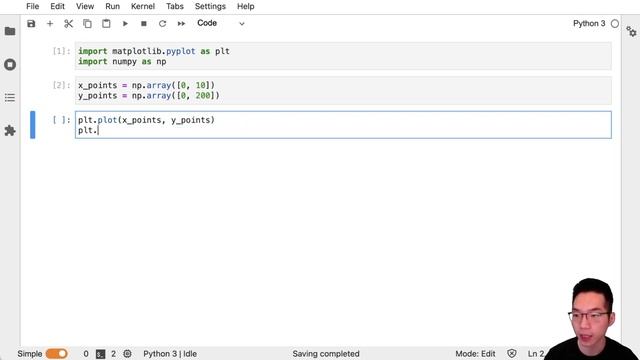Click the [2]: cell prompt
This screenshot has width=640, height=360.
click(62, 85)
